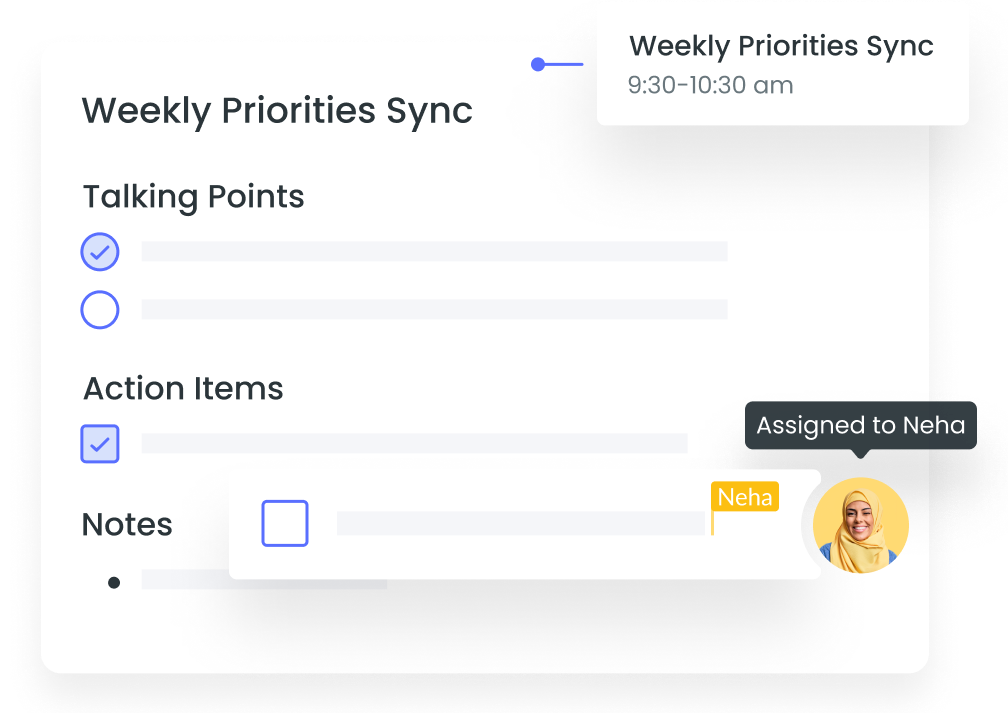The width and height of the screenshot is (1008, 713).
Task: Click the first talking point text line
Action: coord(434,252)
